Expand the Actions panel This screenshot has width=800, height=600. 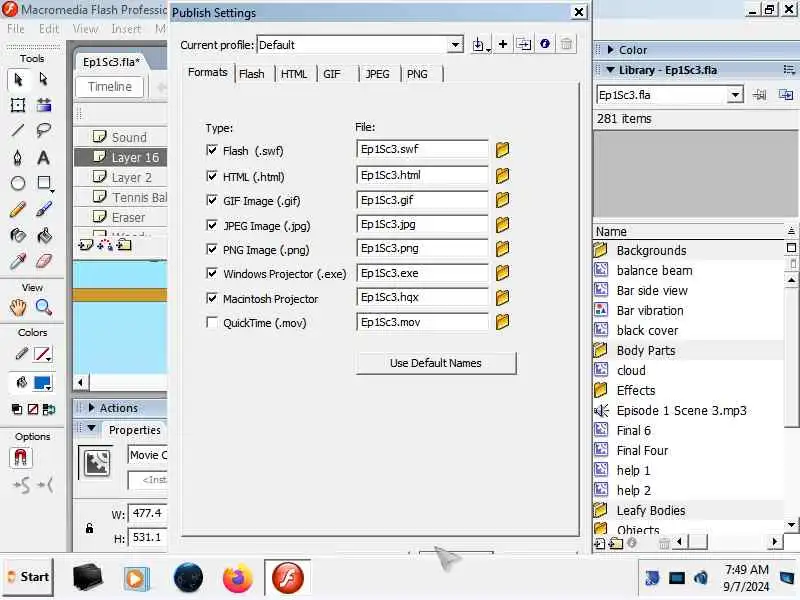click(x=91, y=408)
